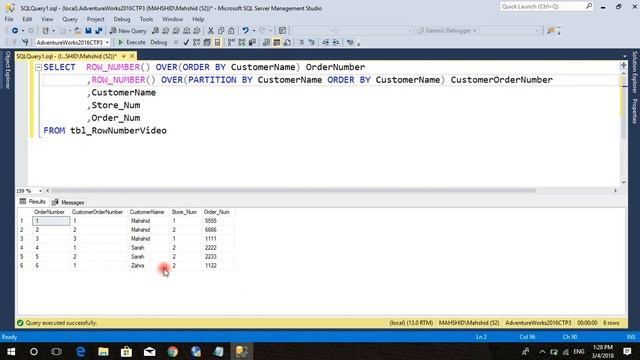Click the Uncomment selected lines icon
The height and width of the screenshot is (360, 640).
point(311,42)
